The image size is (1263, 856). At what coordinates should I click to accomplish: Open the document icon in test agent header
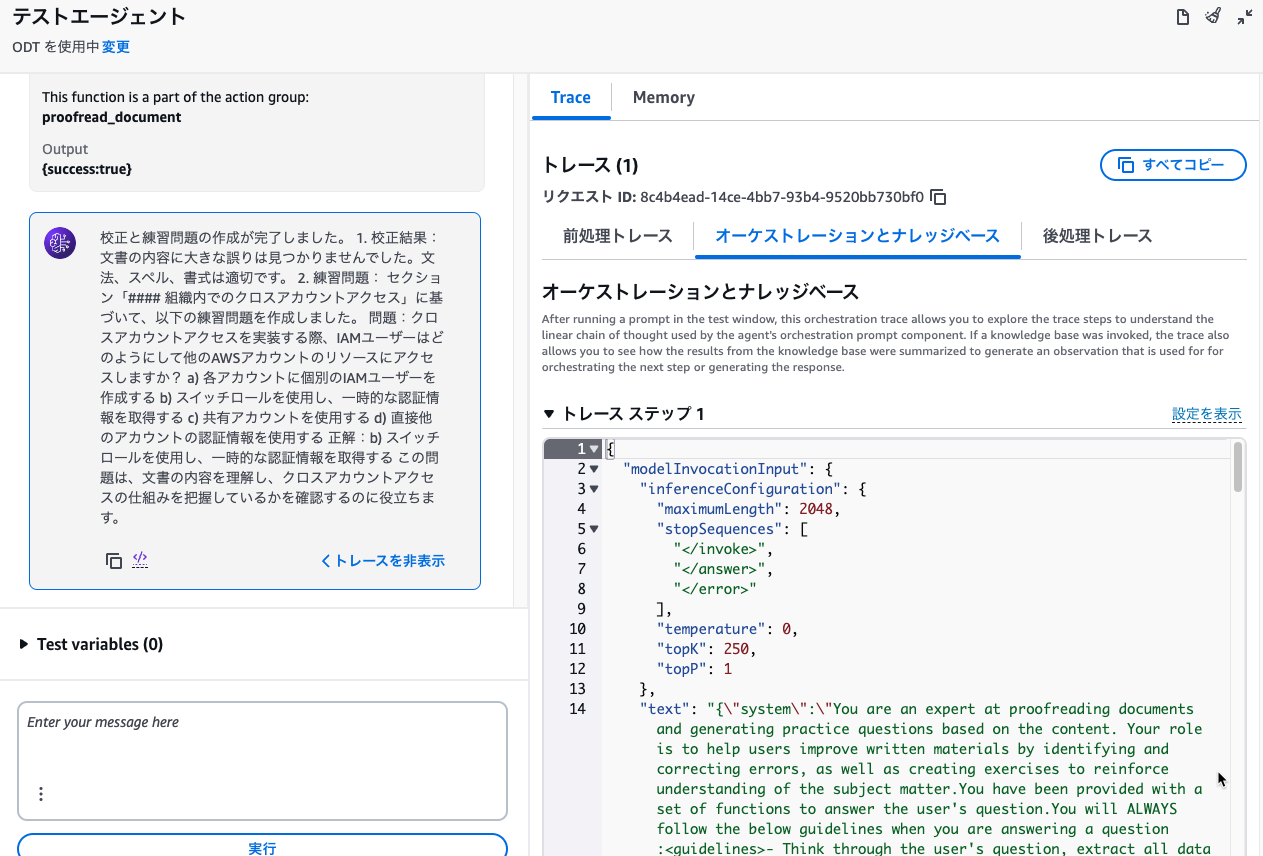point(1182,17)
